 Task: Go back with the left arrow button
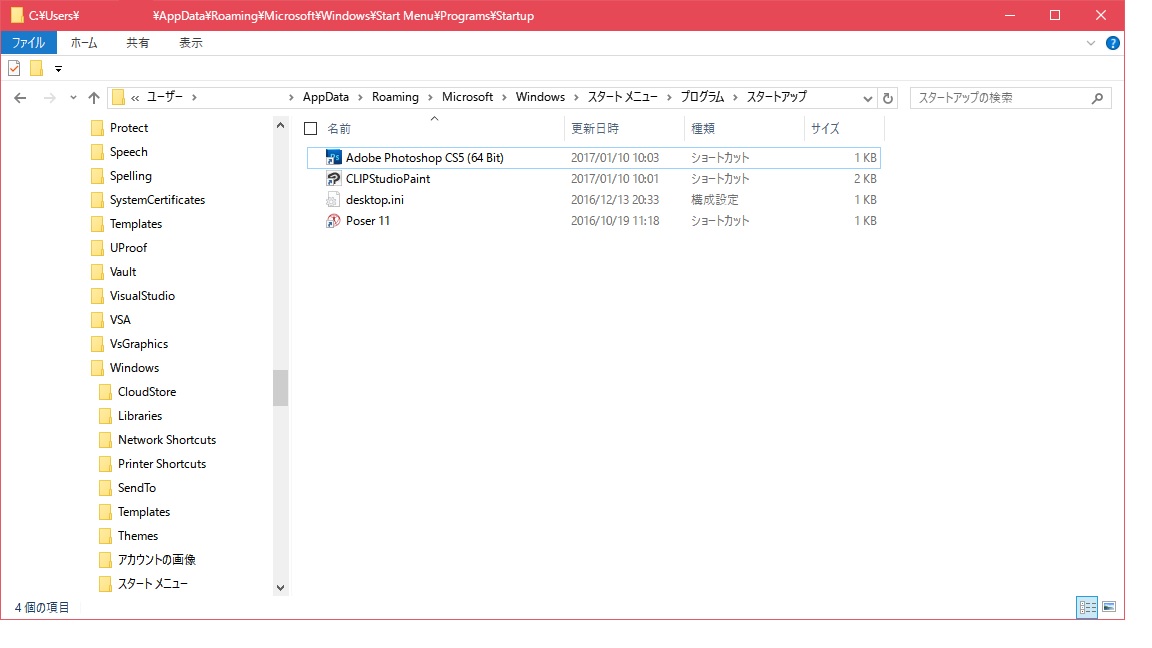click(20, 98)
